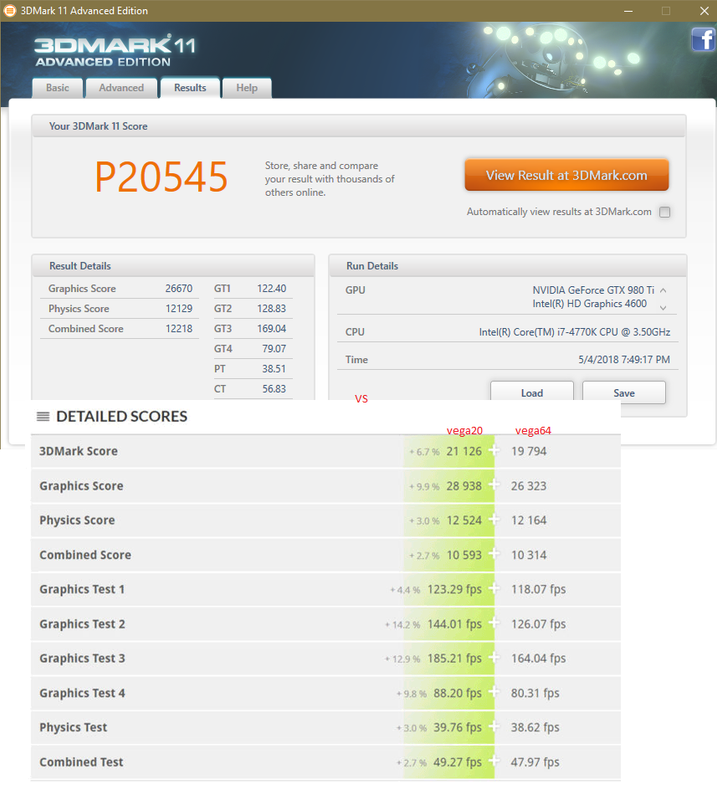The width and height of the screenshot is (717, 800).
Task: Click the DETAILED SCORES heading
Action: 121,416
